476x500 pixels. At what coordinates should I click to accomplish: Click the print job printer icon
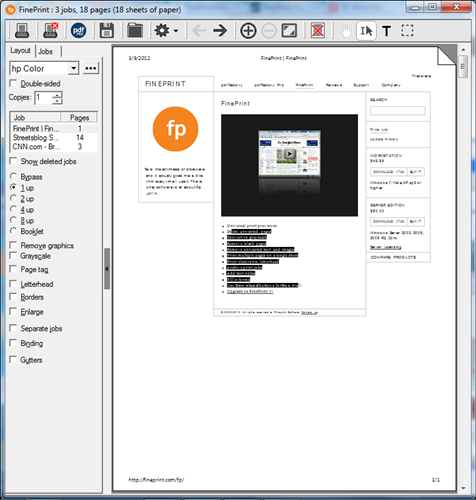coord(22,31)
